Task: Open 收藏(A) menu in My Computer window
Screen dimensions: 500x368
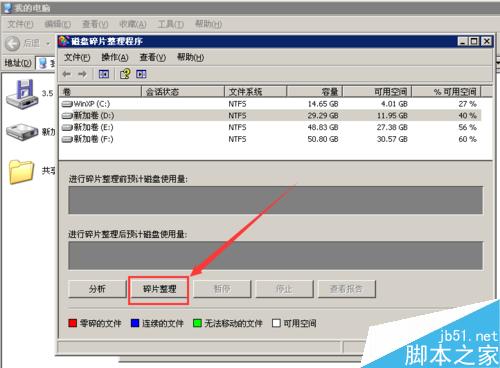Action: click(x=133, y=24)
